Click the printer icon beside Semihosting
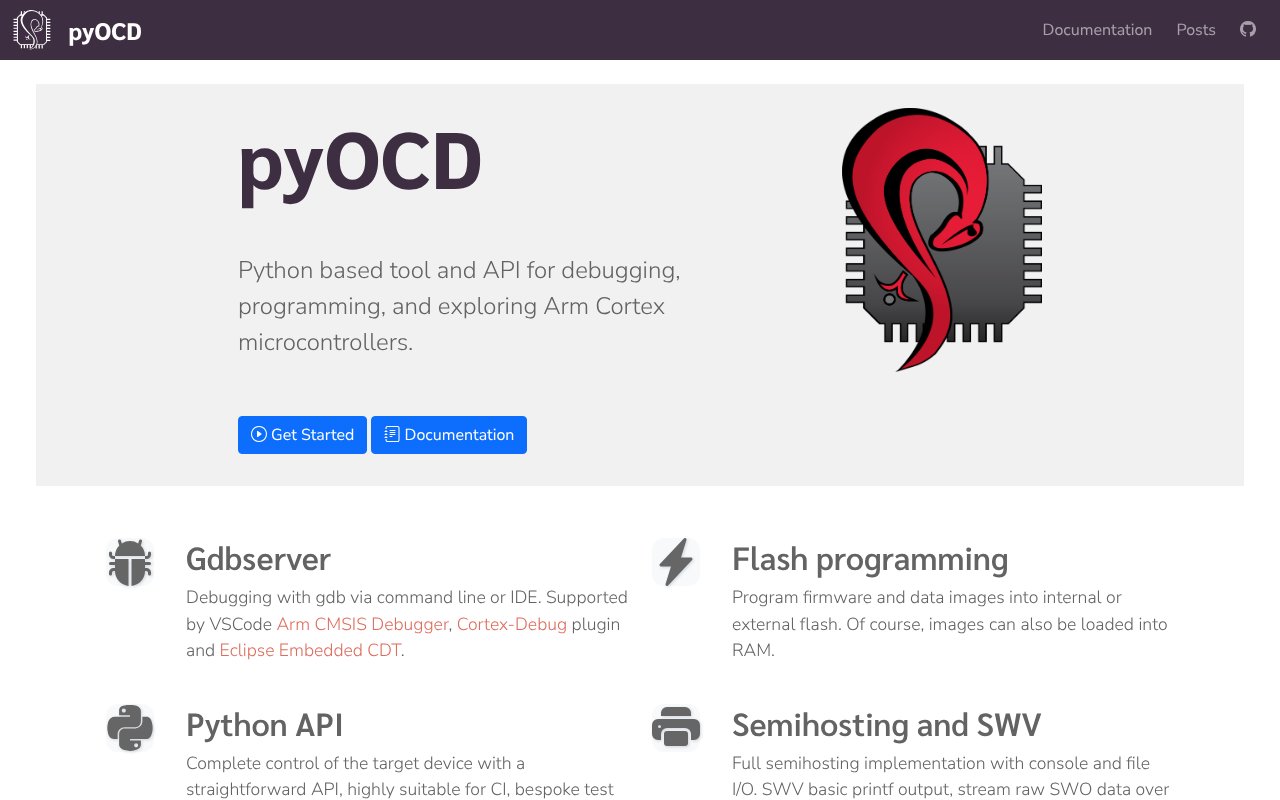Image resolution: width=1280 pixels, height=800 pixels. pyautogui.click(x=676, y=727)
